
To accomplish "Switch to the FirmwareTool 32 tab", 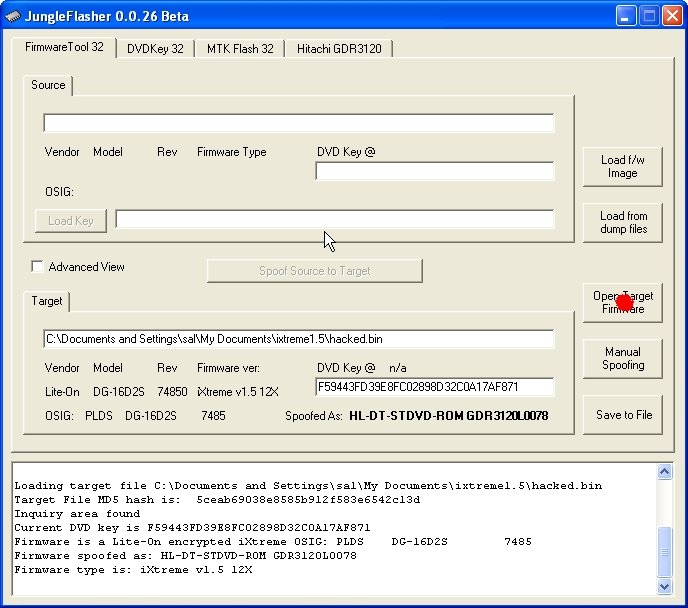I will coord(64,47).
